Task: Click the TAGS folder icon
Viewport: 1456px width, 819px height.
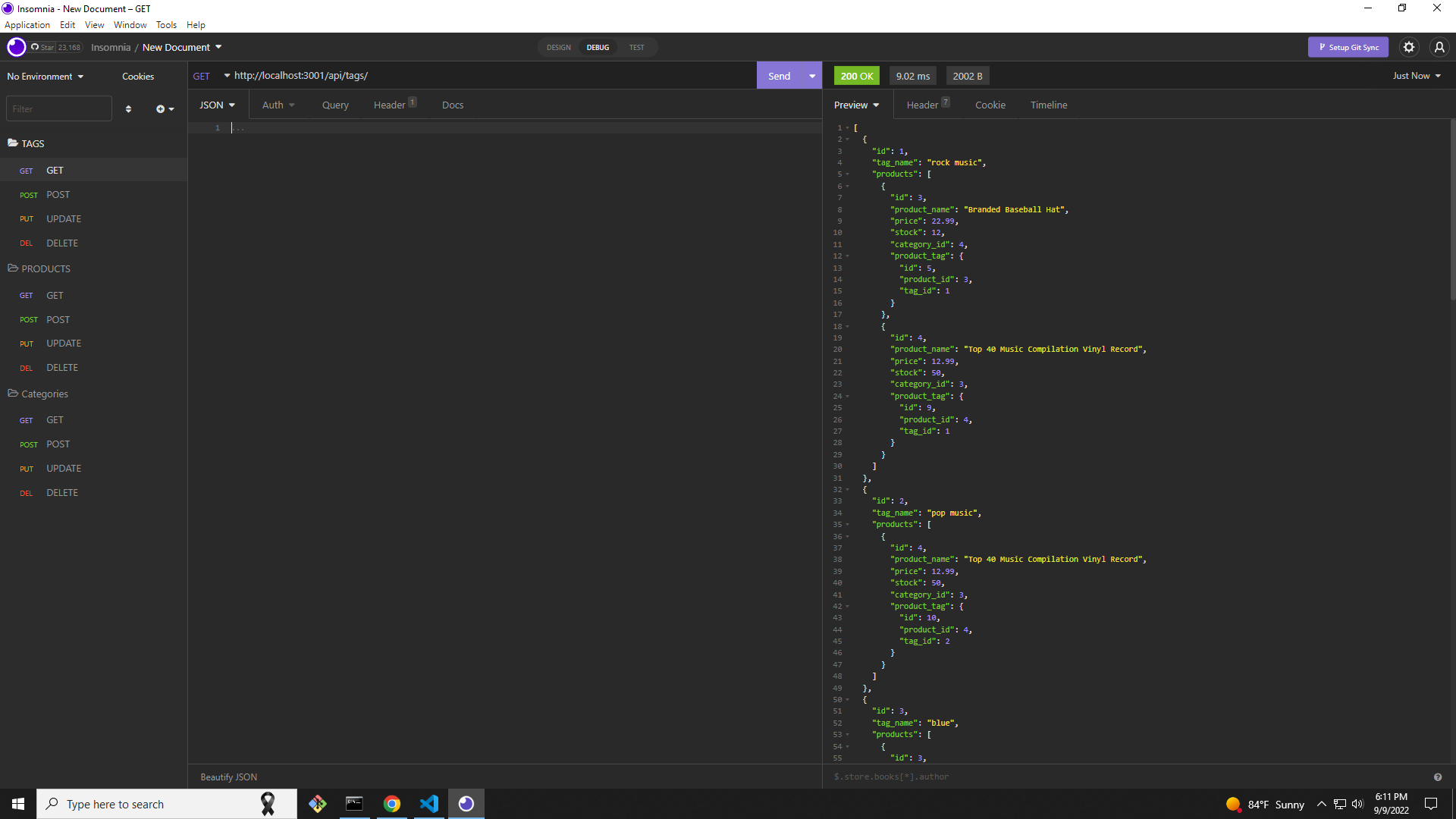Action: [12, 143]
